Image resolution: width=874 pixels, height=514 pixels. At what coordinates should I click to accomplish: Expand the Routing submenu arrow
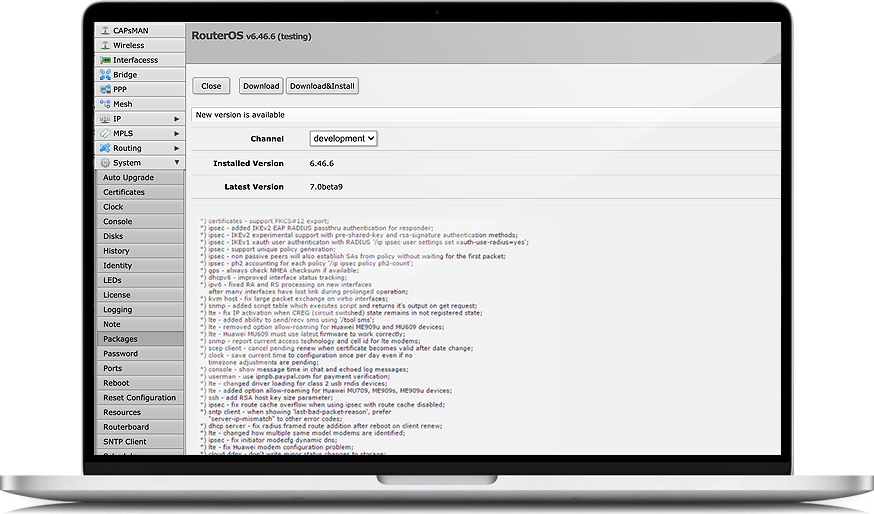[176, 148]
